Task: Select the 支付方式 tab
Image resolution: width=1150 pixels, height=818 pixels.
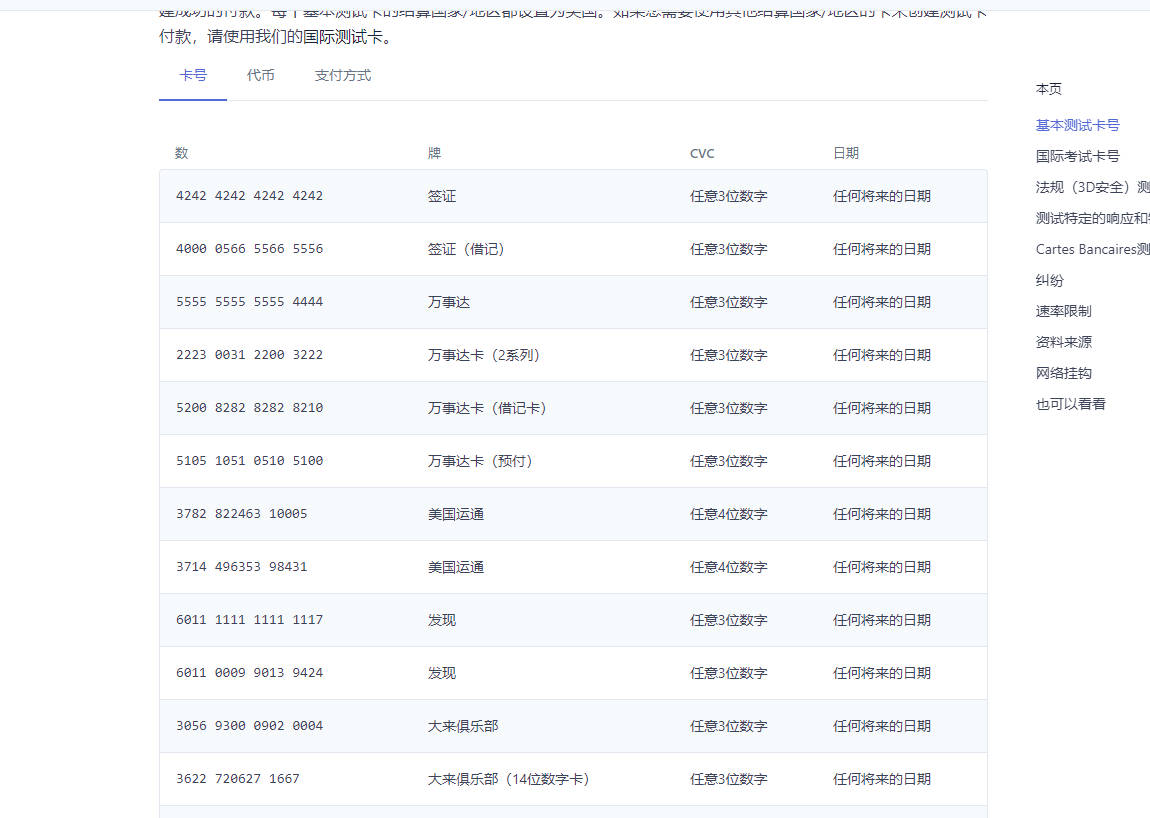Action: [x=343, y=76]
